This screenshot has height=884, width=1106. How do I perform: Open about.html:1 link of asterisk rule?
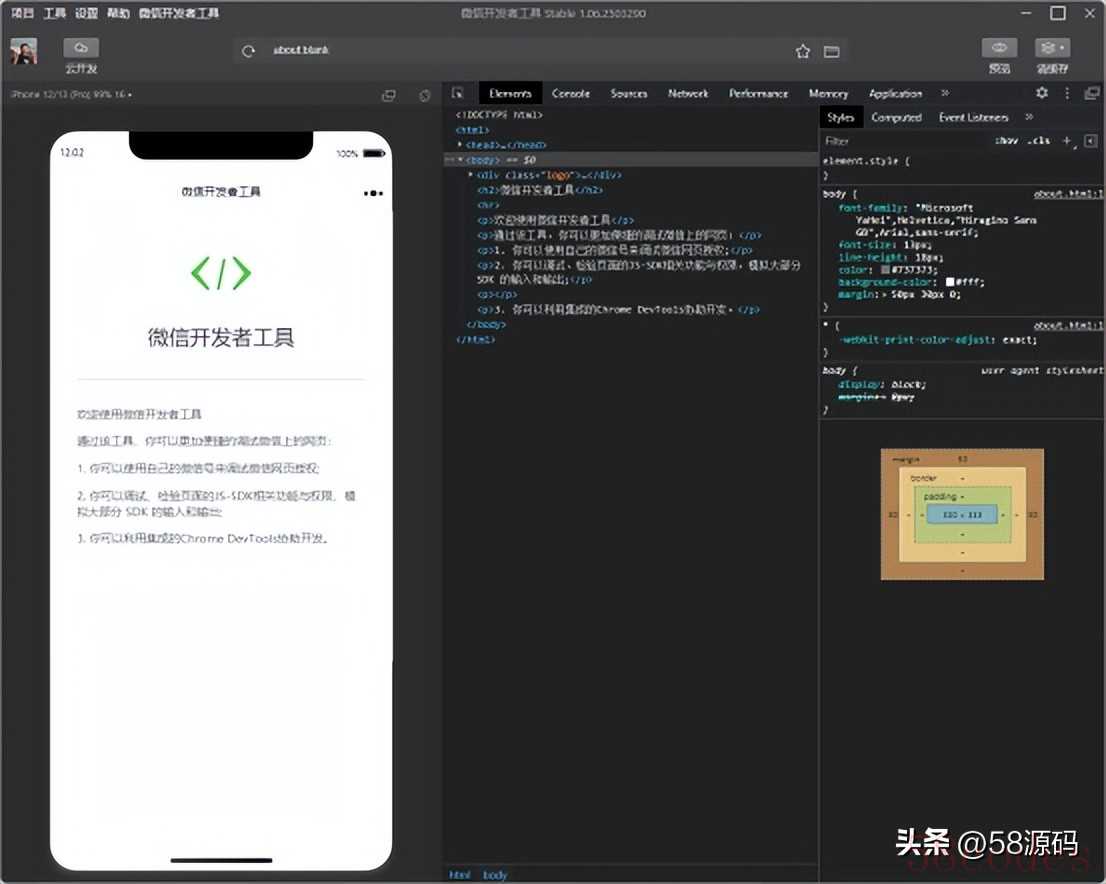click(1067, 325)
